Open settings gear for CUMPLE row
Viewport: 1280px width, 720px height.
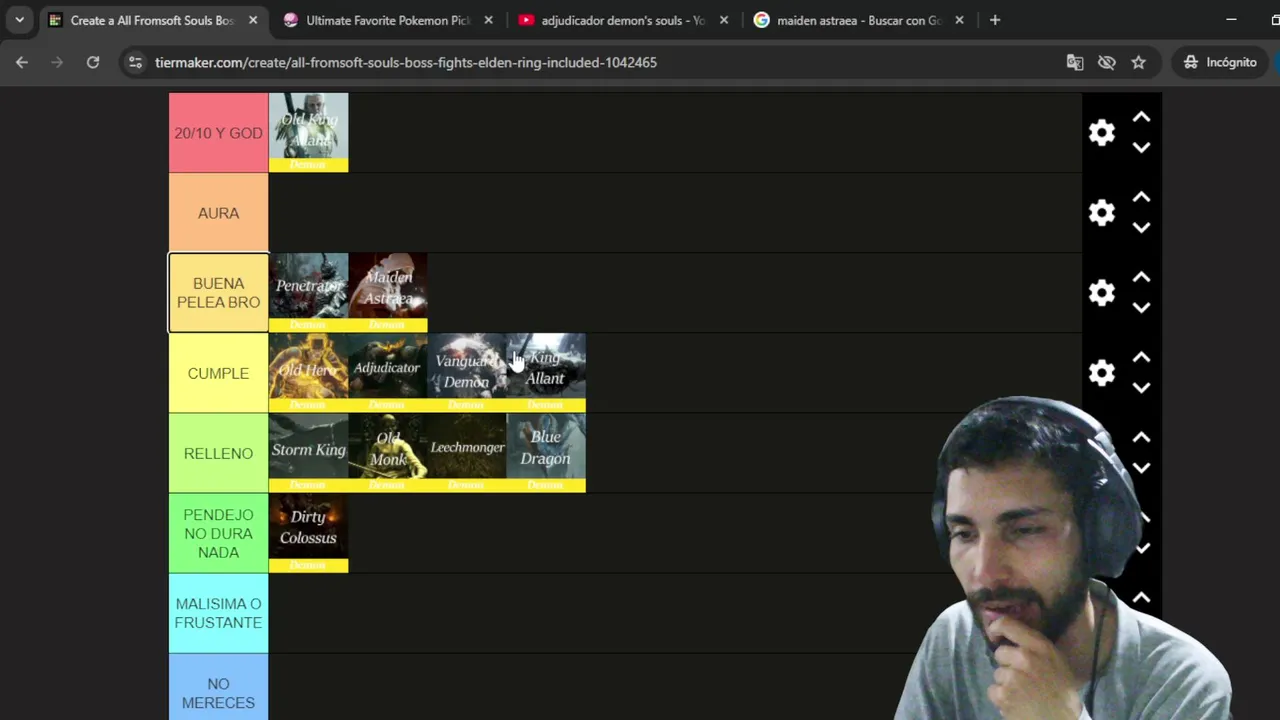coord(1101,373)
